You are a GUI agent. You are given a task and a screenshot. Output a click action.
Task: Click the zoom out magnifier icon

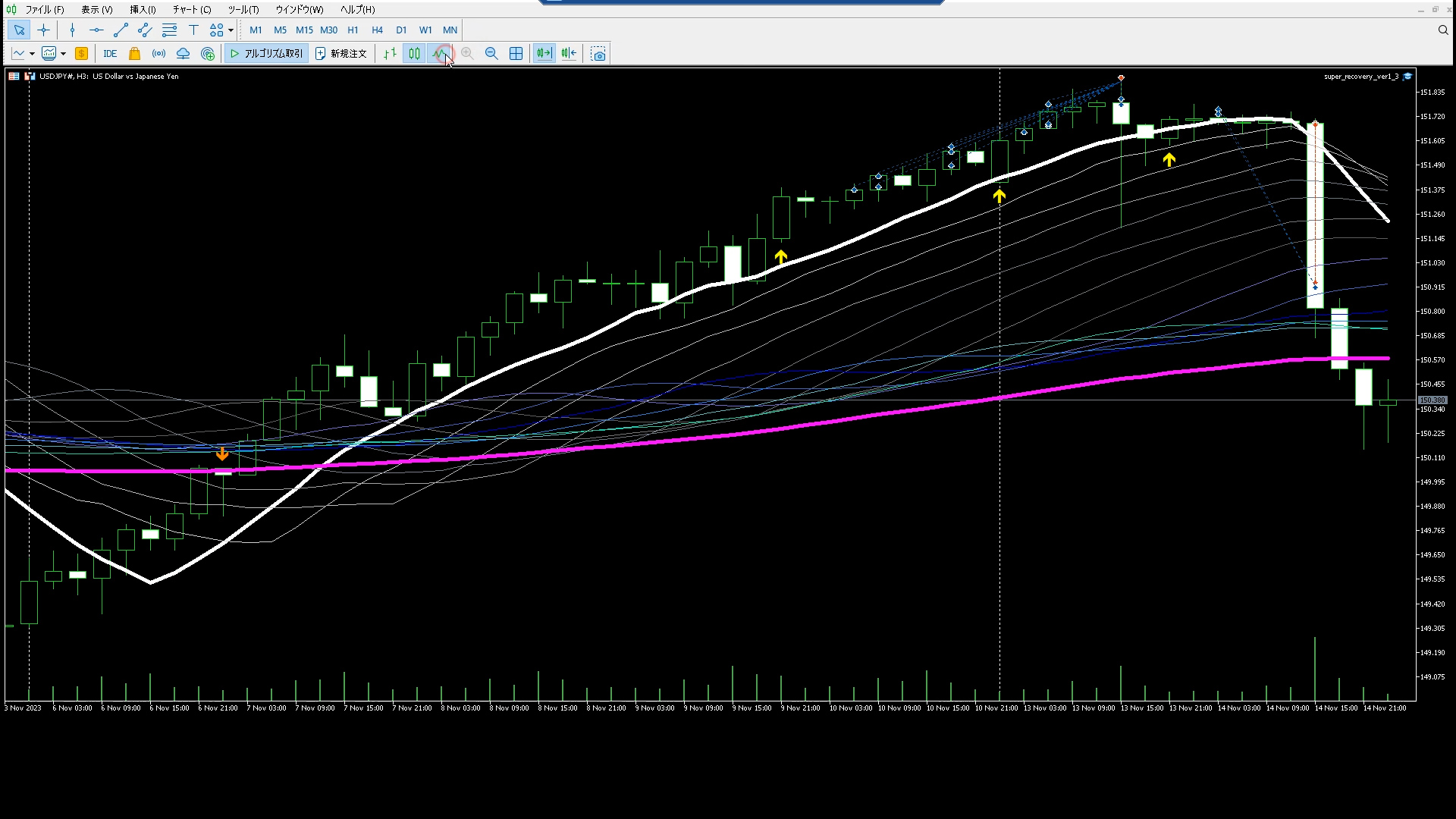pyautogui.click(x=491, y=54)
